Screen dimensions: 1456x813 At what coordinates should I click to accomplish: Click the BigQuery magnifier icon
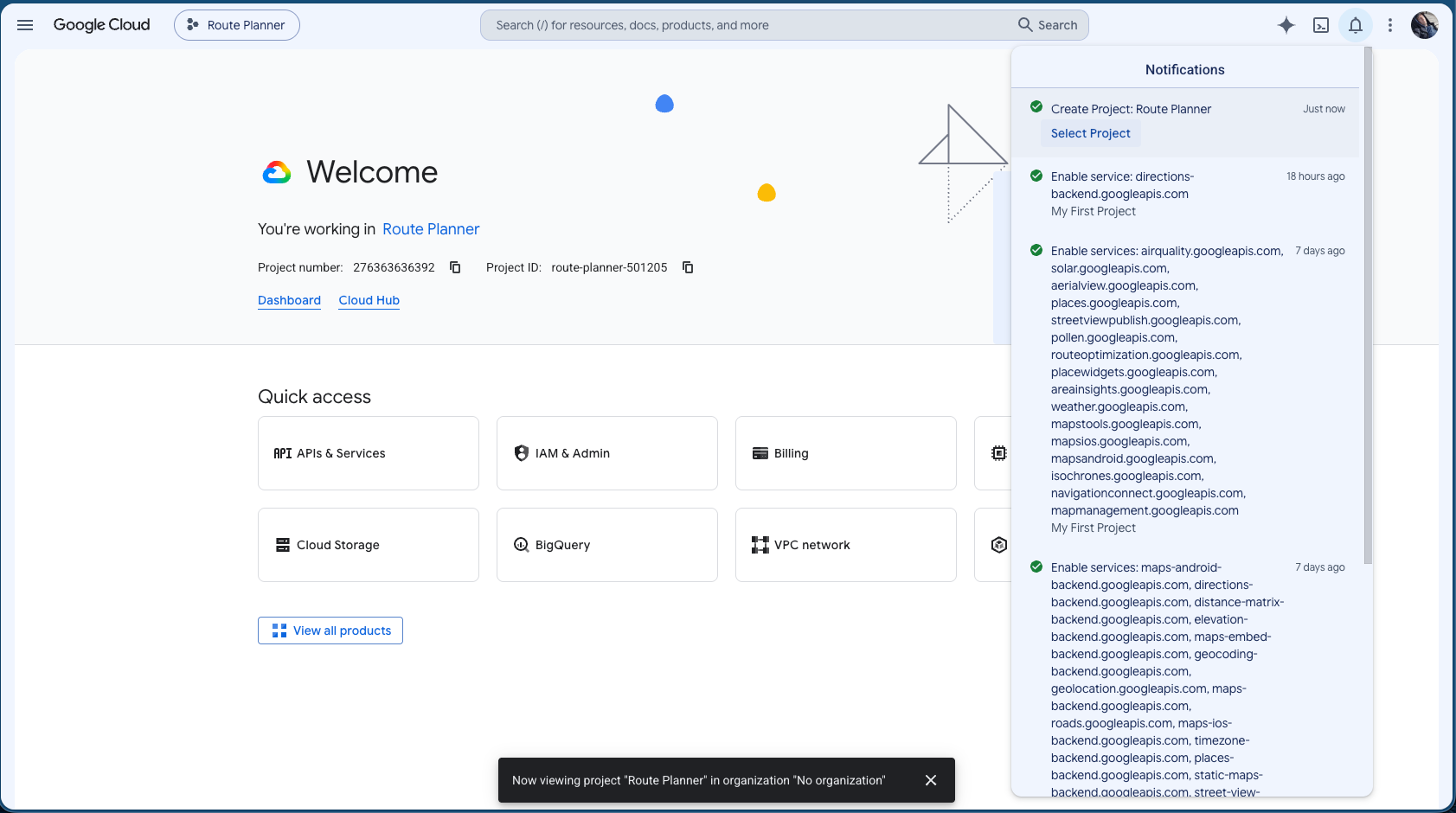[522, 545]
